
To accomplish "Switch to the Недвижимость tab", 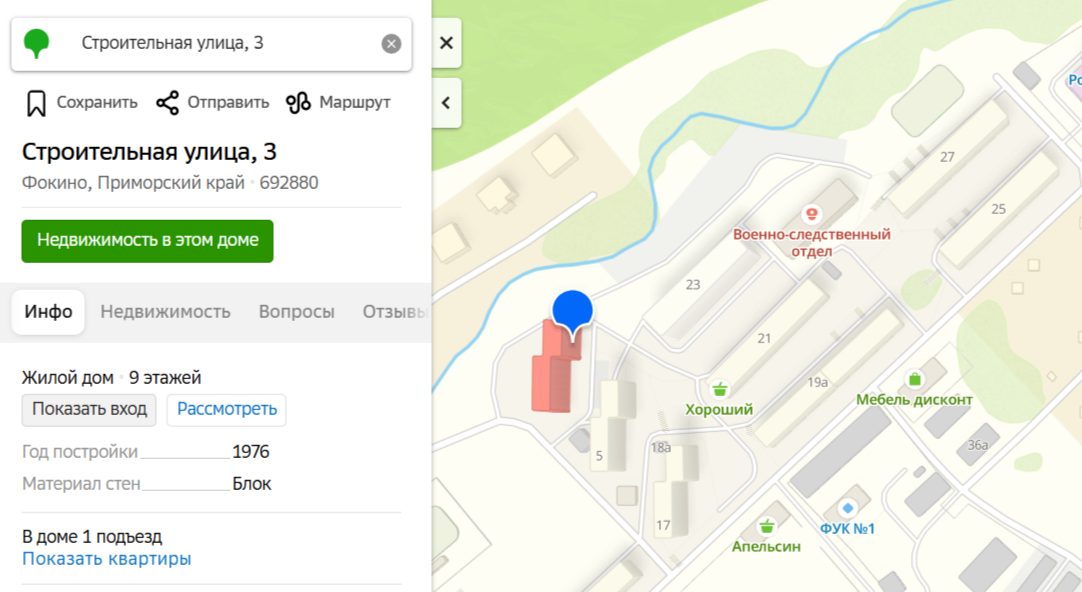I will (166, 312).
